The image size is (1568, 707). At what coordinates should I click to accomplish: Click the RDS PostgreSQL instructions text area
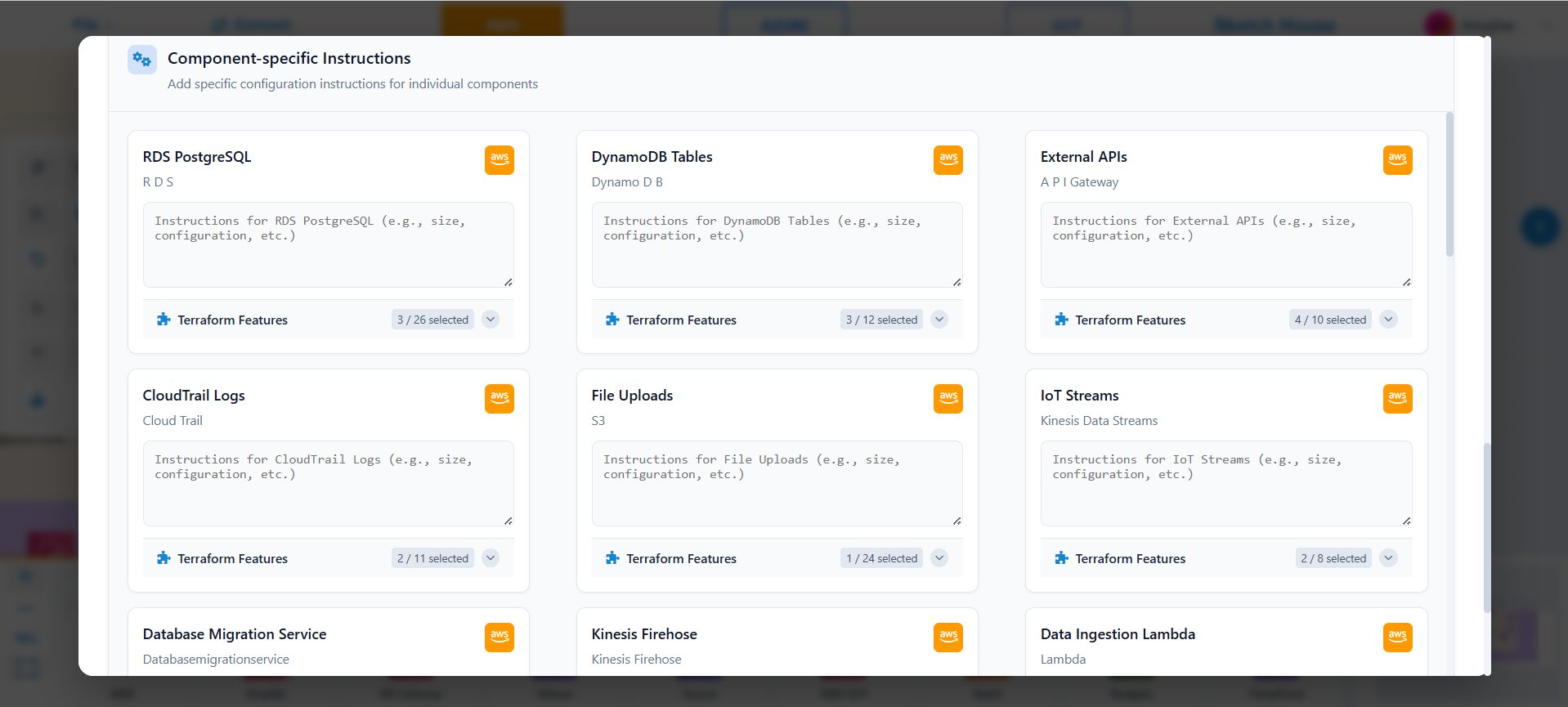tap(328, 245)
